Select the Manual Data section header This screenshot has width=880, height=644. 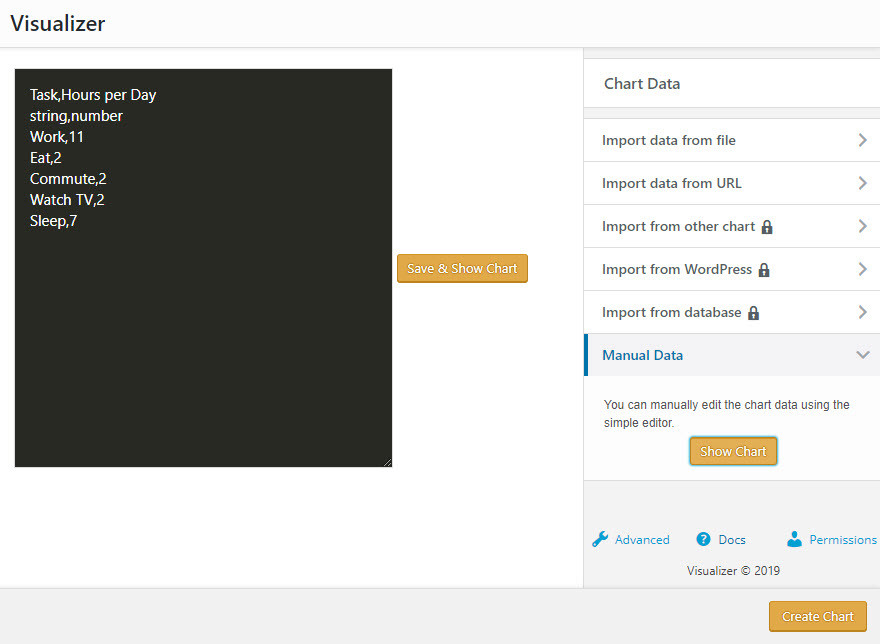click(x=643, y=355)
